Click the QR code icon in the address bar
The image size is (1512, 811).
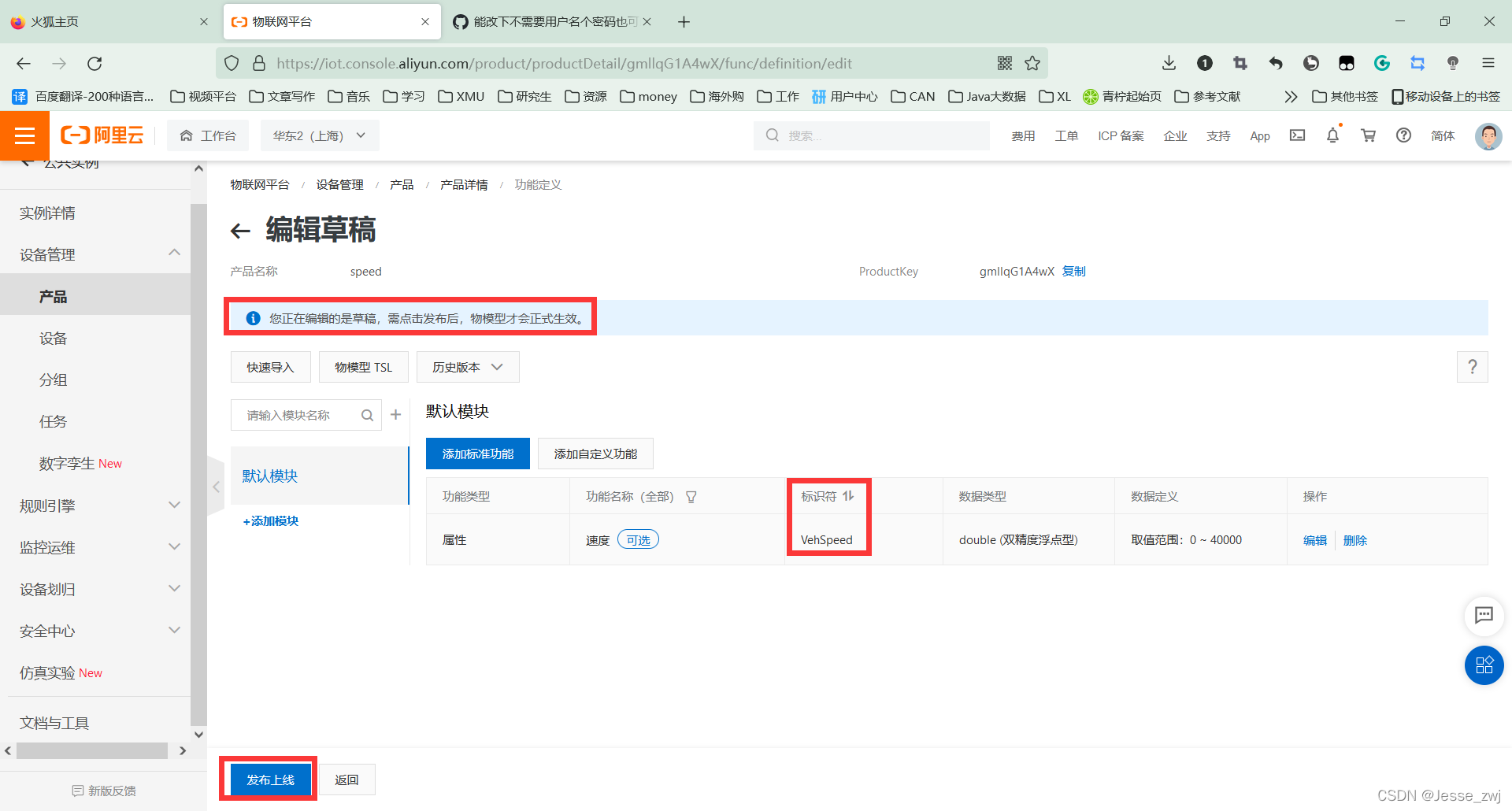1004,63
